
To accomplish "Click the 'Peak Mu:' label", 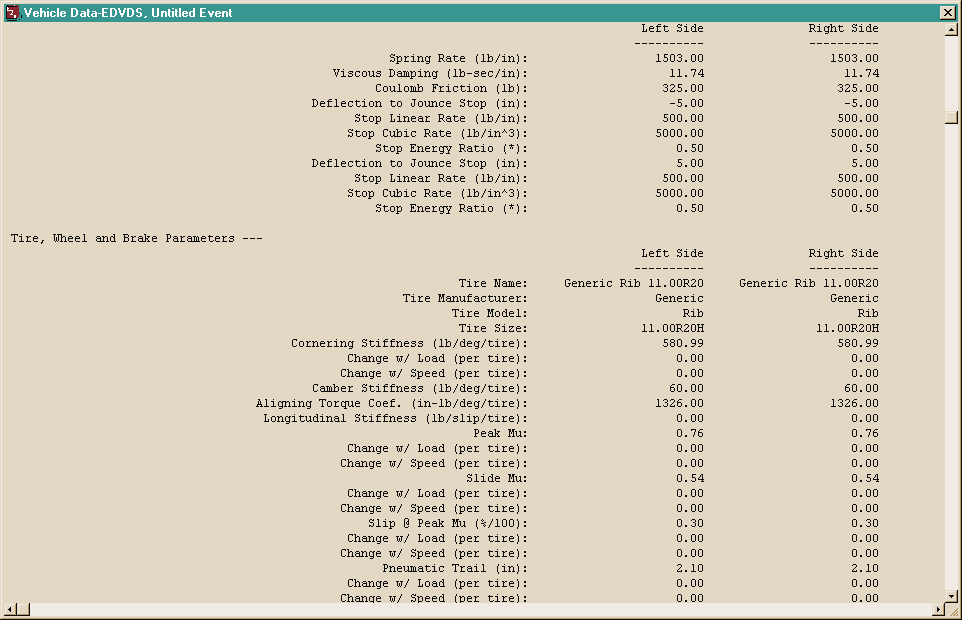I will coord(500,434).
